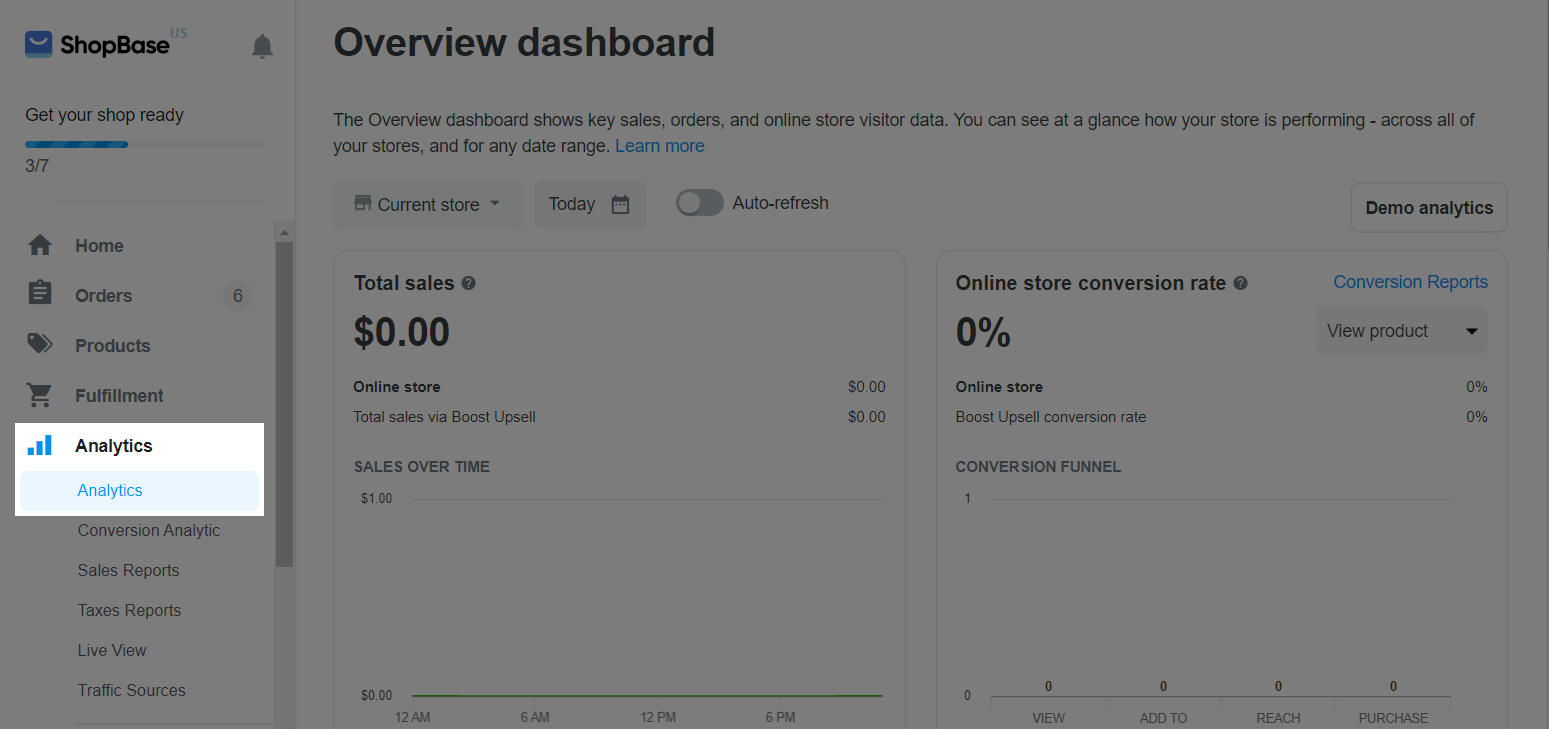The height and width of the screenshot is (729, 1549).
Task: Click Total sales via Boost Upsell row
Action: 620,416
